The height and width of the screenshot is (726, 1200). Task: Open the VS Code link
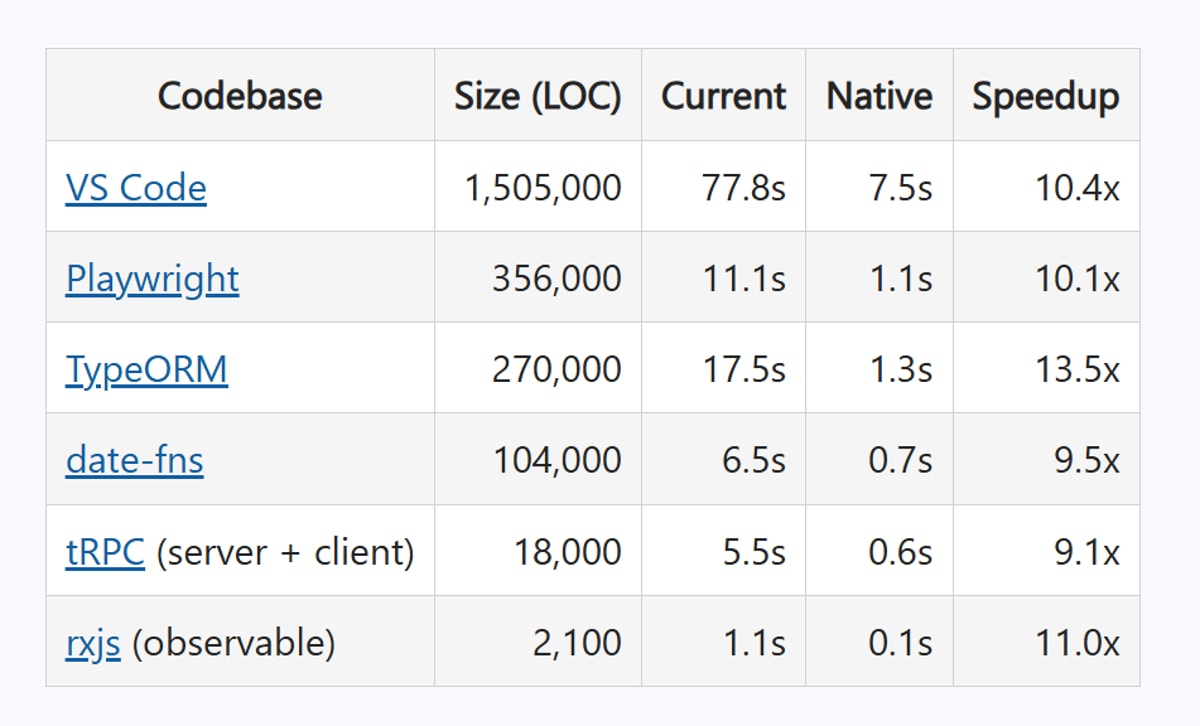(136, 187)
